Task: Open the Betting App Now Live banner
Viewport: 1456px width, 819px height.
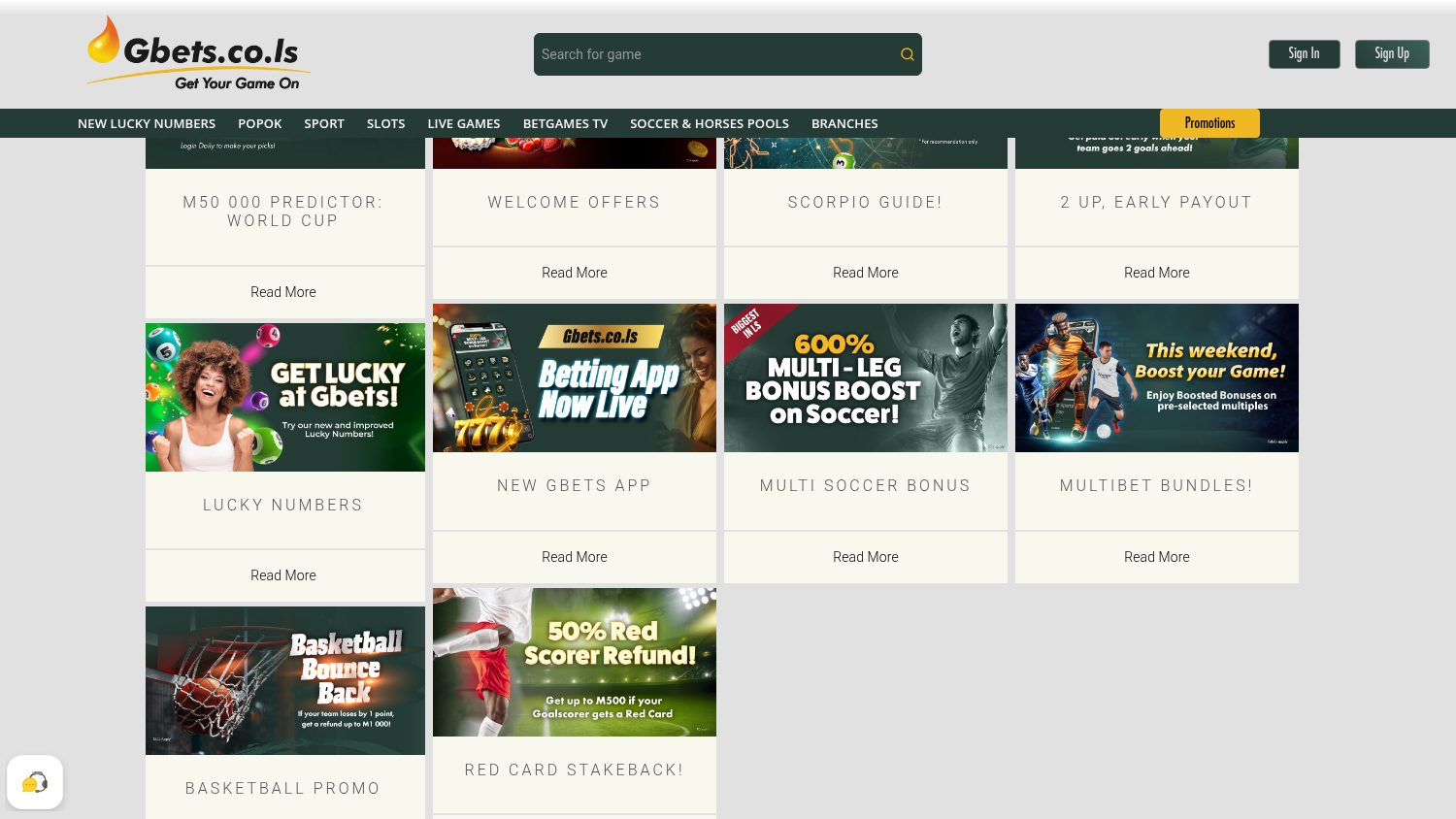Action: click(575, 378)
